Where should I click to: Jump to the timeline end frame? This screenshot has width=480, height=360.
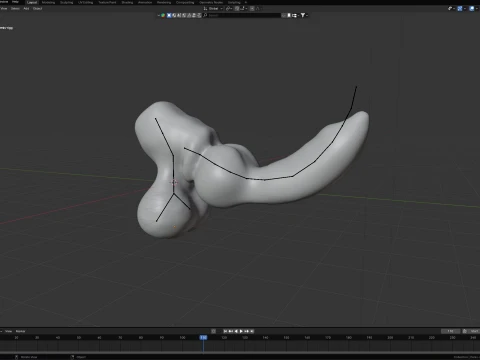tap(252, 331)
